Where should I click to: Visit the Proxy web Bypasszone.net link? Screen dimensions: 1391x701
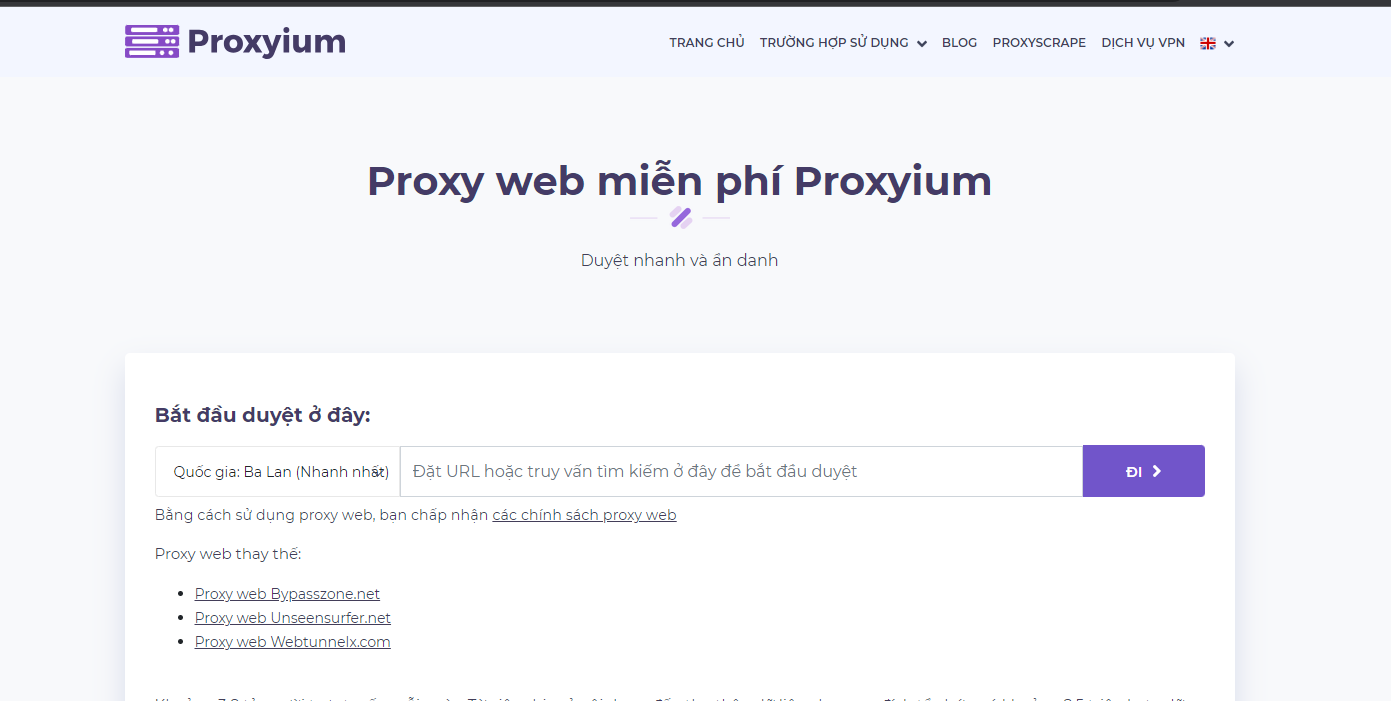287,594
